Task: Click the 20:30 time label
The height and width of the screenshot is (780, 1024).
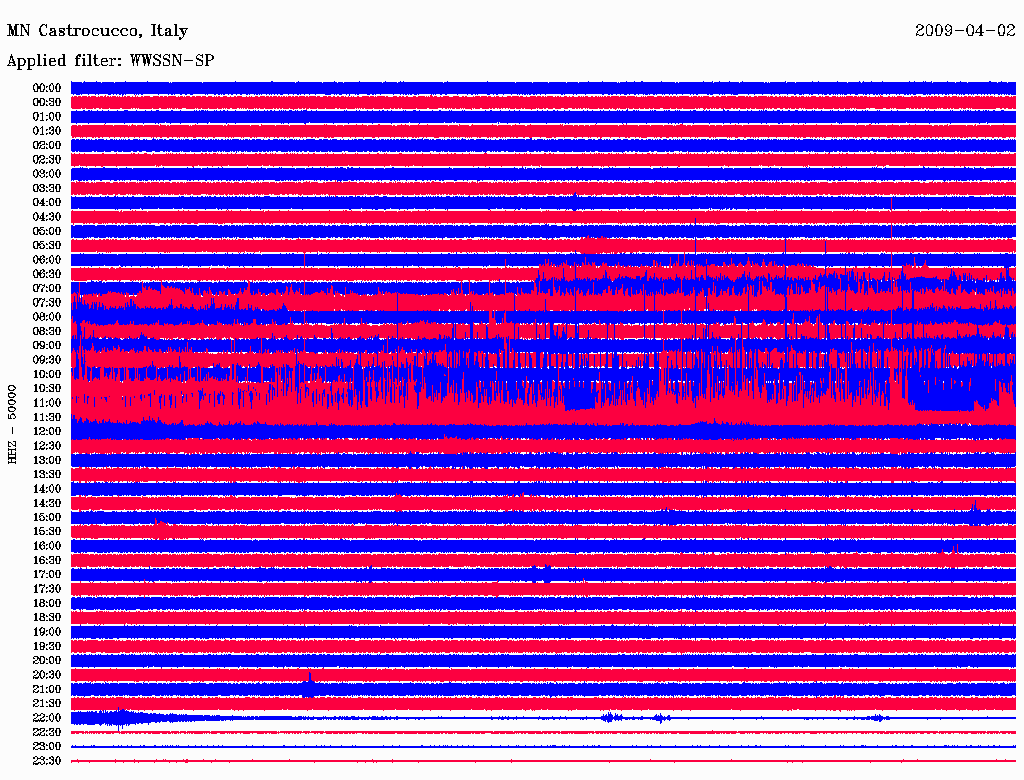Action: 47,675
